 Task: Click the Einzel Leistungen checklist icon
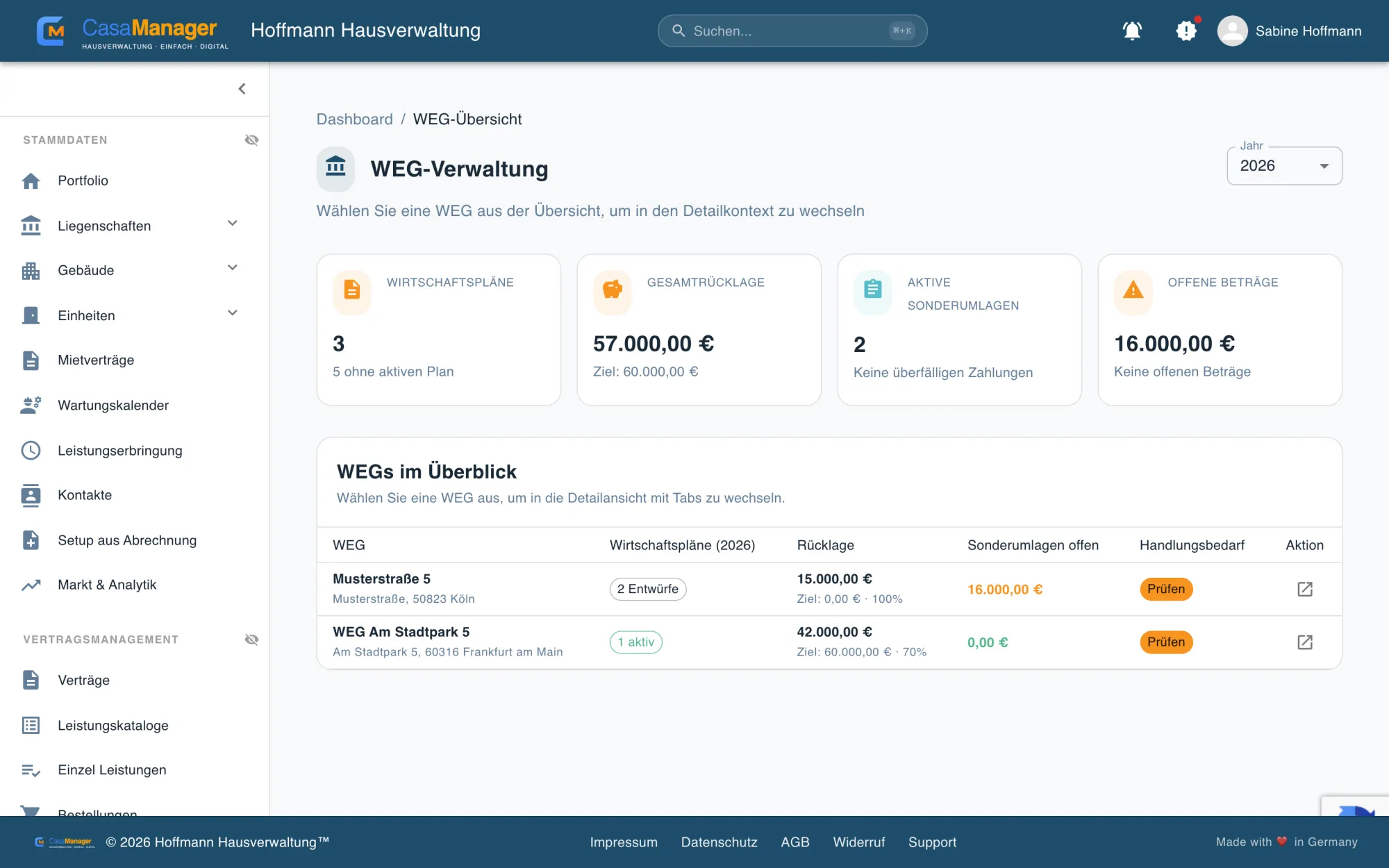[31, 770]
